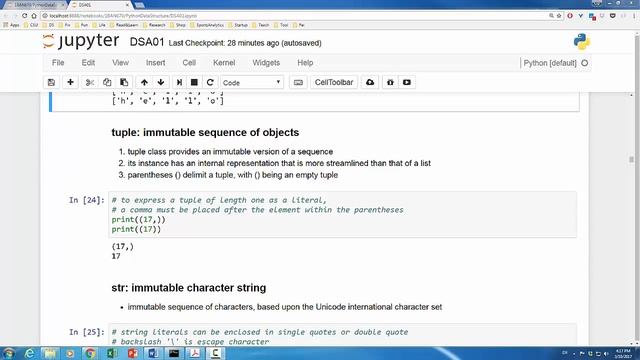Open the Chrome three-dot menu
The width and height of the screenshot is (640, 360).
635,16
